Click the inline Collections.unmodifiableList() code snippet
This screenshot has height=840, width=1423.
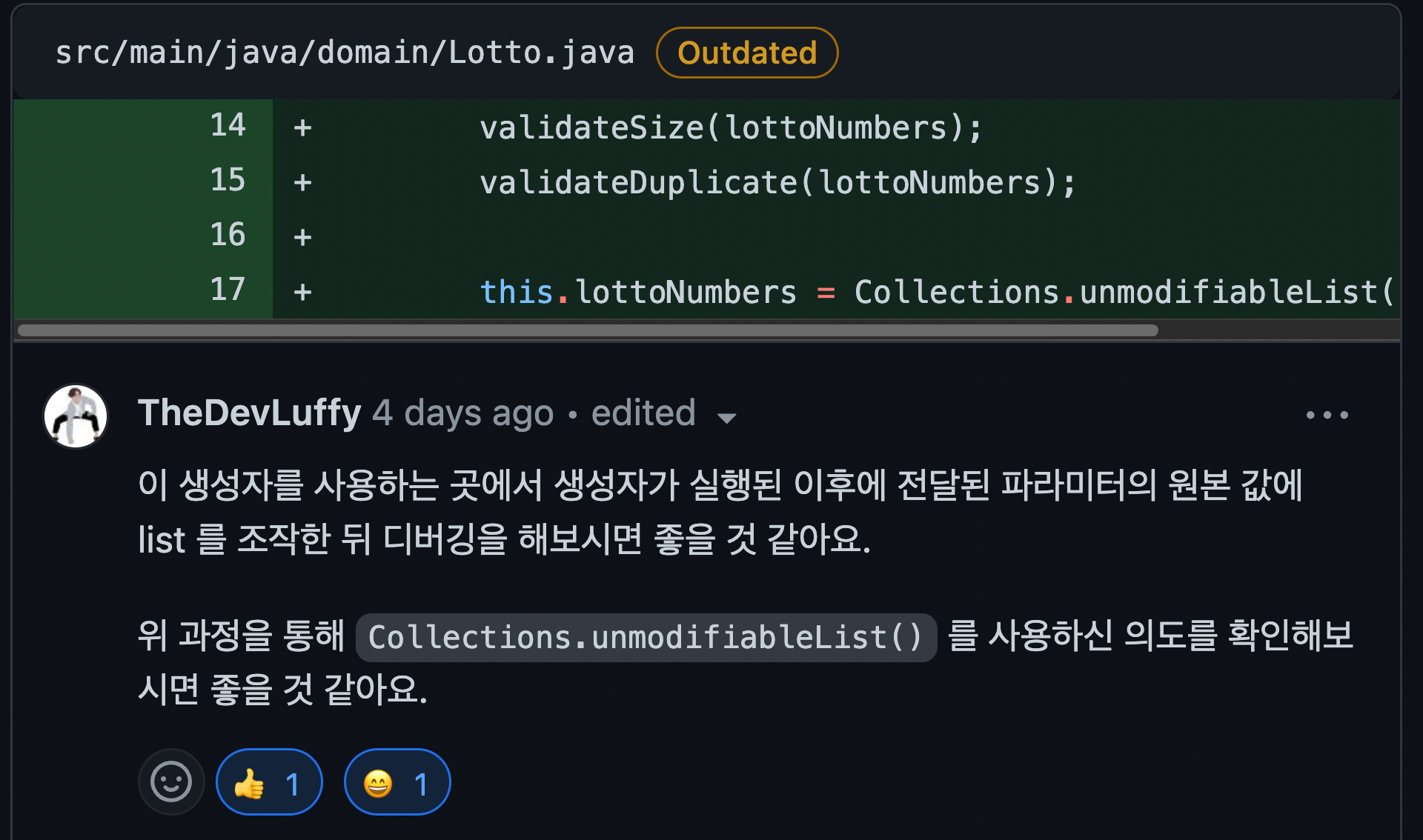point(646,637)
